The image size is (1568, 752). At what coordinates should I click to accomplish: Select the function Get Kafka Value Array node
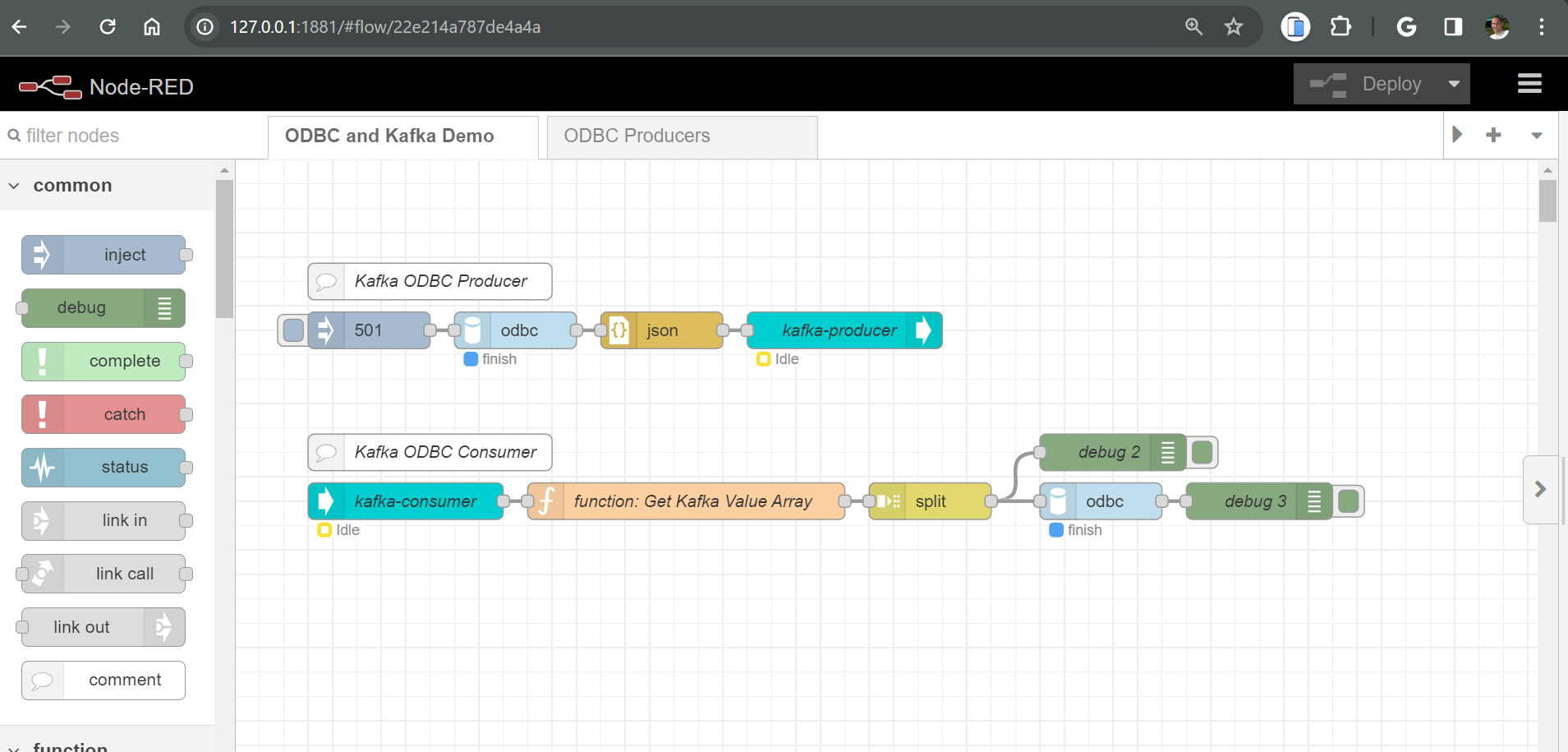pyautogui.click(x=686, y=501)
